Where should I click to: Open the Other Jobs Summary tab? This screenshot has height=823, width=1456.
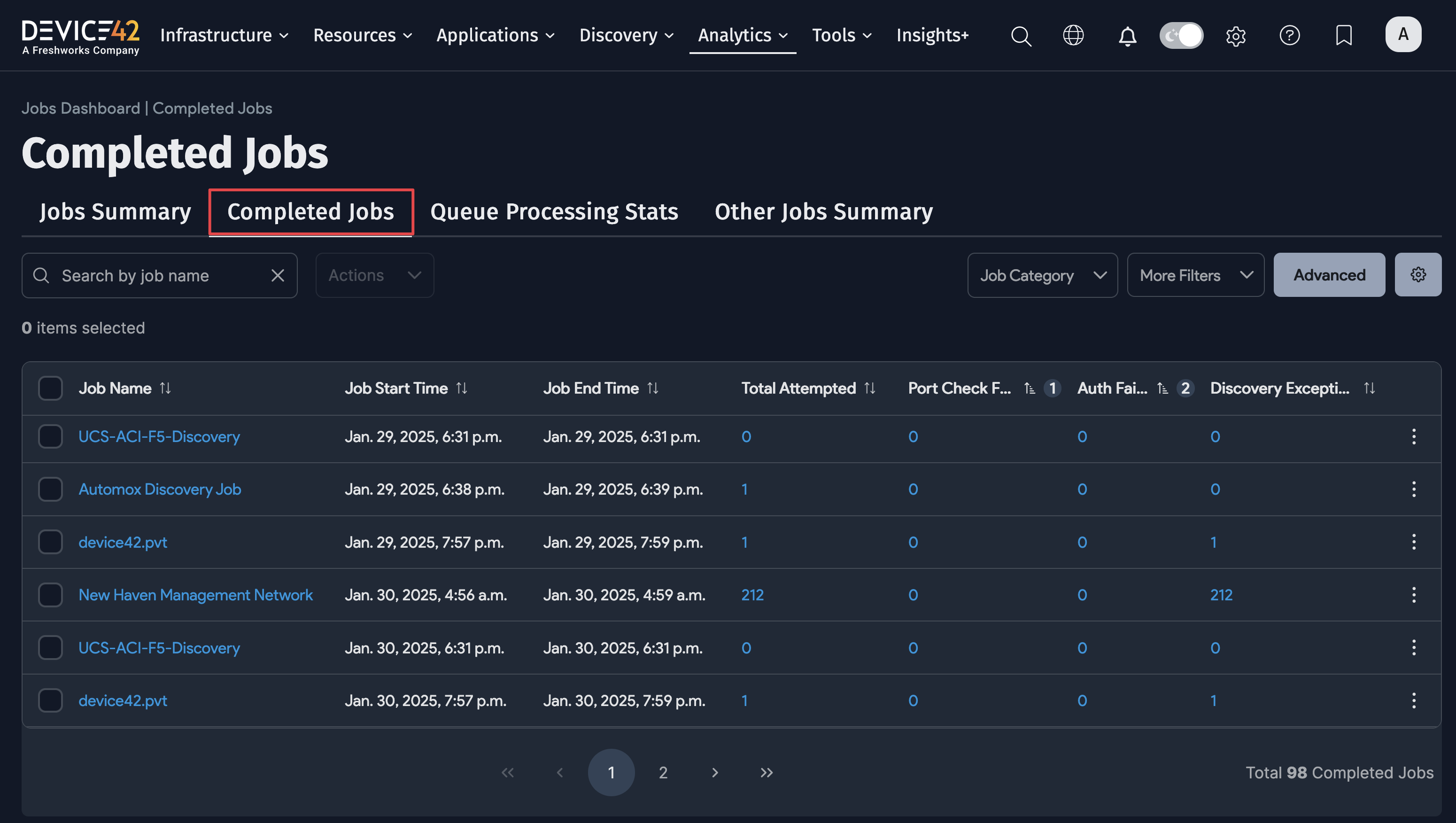[x=823, y=211]
